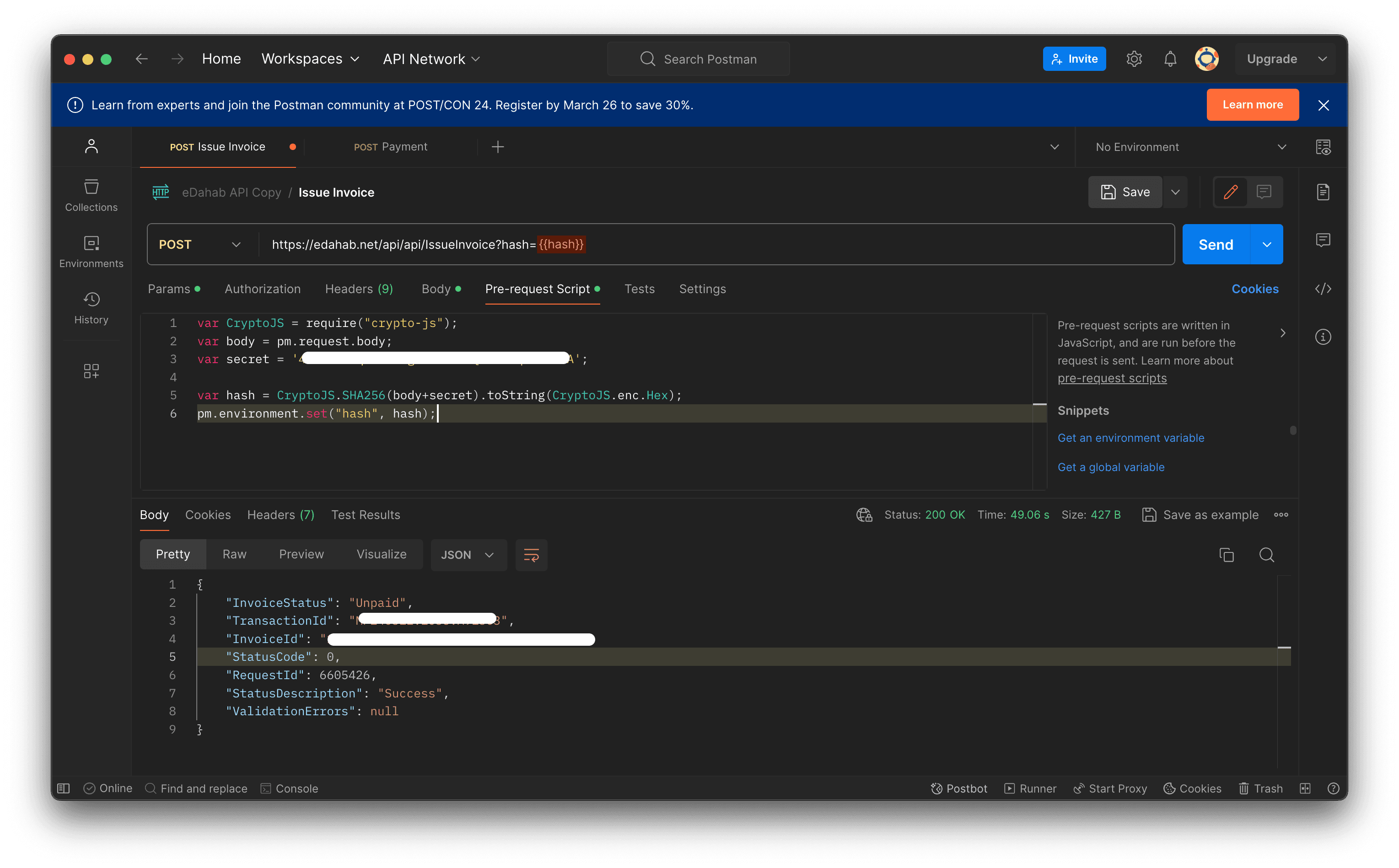Open the configure sidebar apps icon

click(91, 371)
